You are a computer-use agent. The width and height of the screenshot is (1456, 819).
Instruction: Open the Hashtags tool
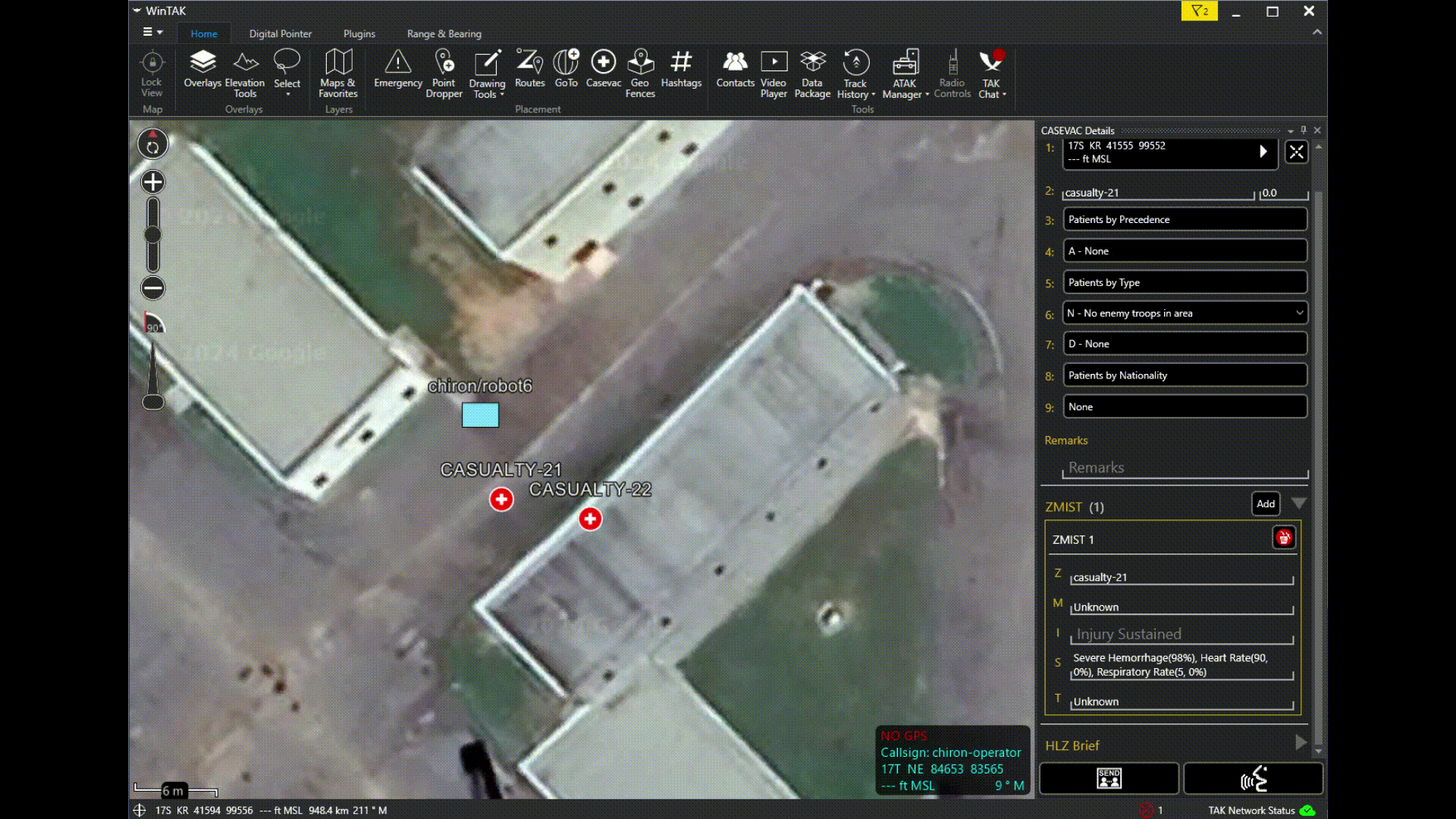coord(681,69)
